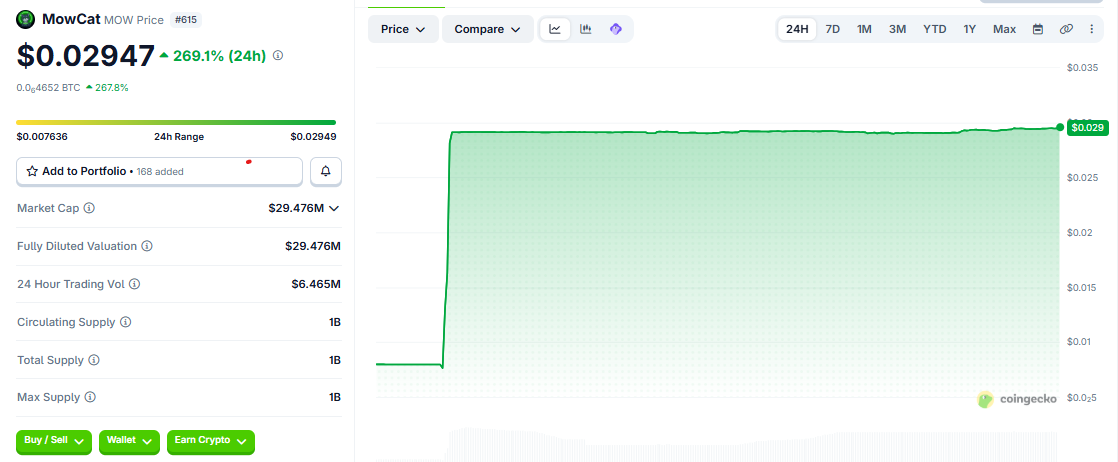Viewport: 1118px width, 462px height.
Task: Click the $6.465M trading volume value
Action: 316,284
